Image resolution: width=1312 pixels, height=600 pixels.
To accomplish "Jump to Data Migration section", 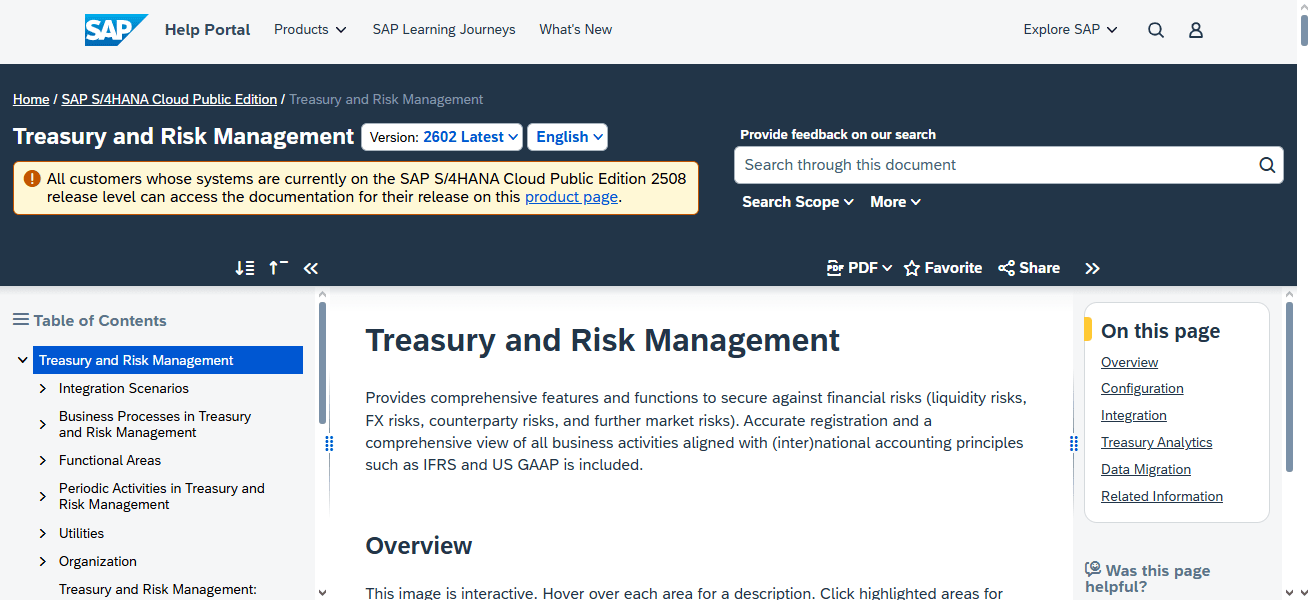I will tap(1146, 469).
